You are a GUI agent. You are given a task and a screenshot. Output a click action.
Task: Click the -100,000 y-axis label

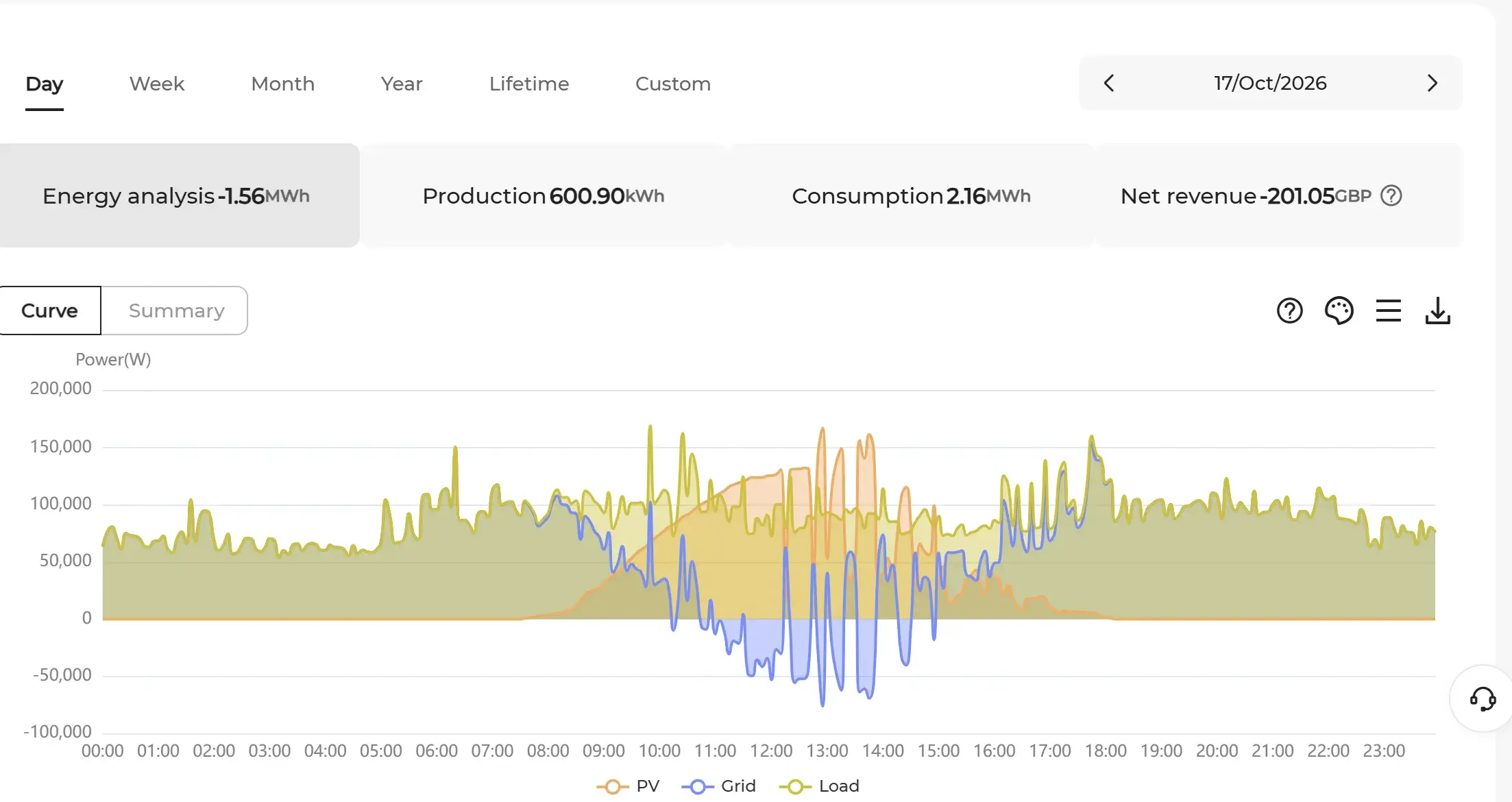[58, 731]
